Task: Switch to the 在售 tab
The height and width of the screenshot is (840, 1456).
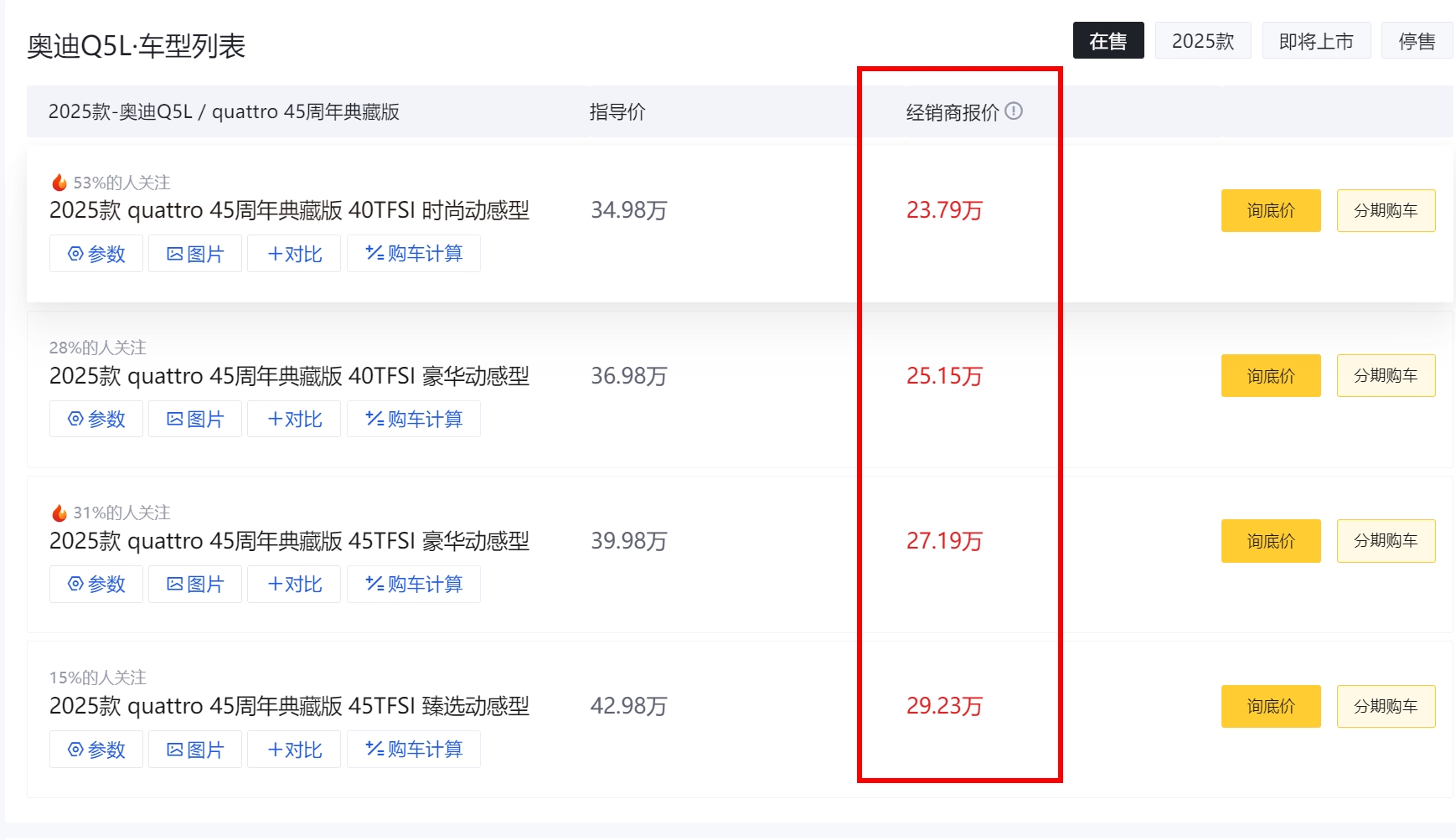Action: [x=1108, y=40]
